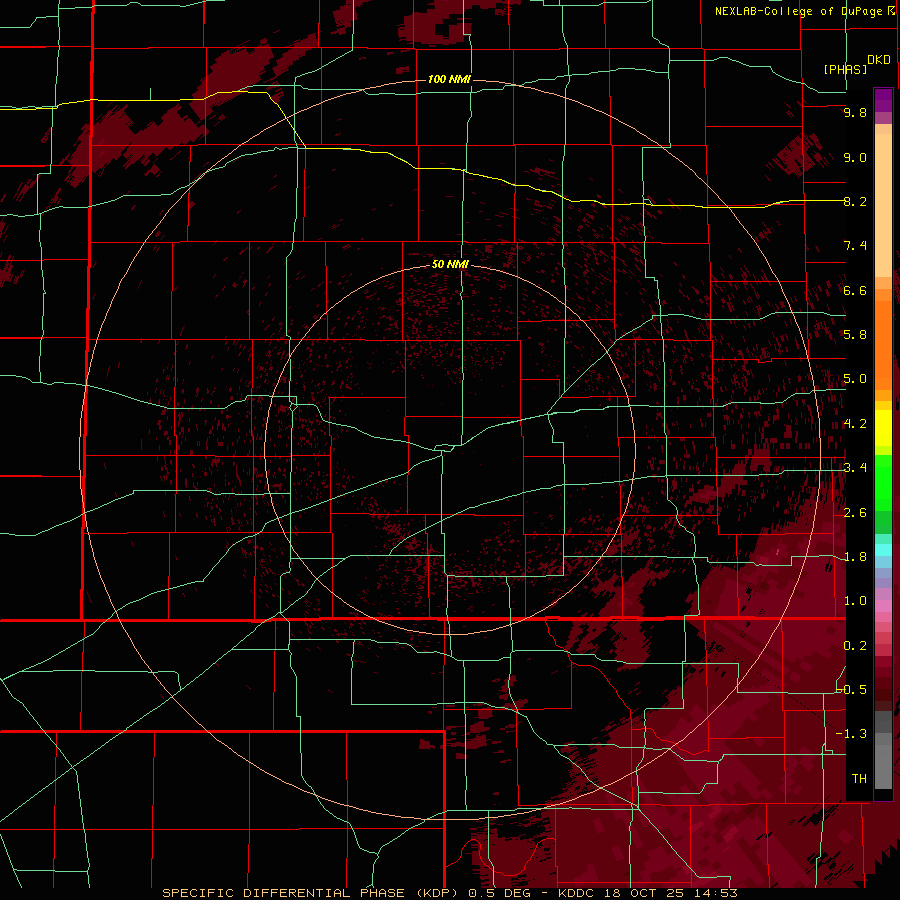
Task: Pick the yellow band in the color bar
Action: [x=883, y=428]
